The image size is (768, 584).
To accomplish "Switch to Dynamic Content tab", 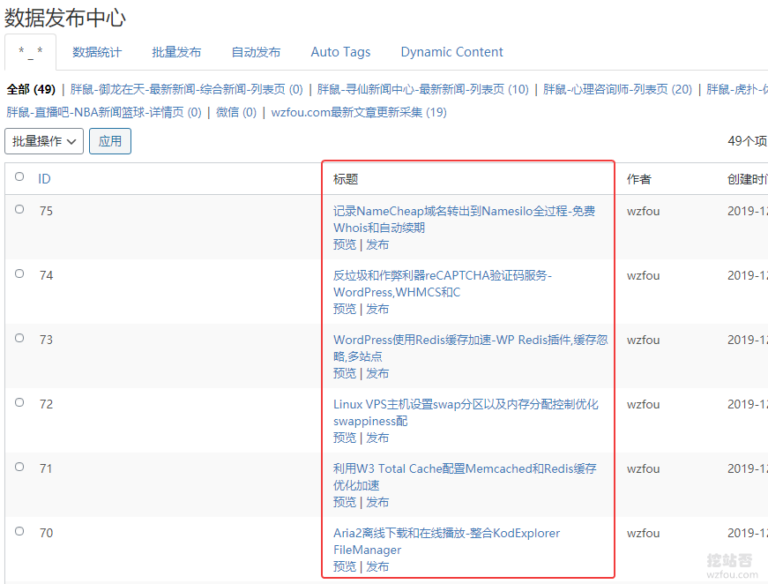I will [452, 52].
